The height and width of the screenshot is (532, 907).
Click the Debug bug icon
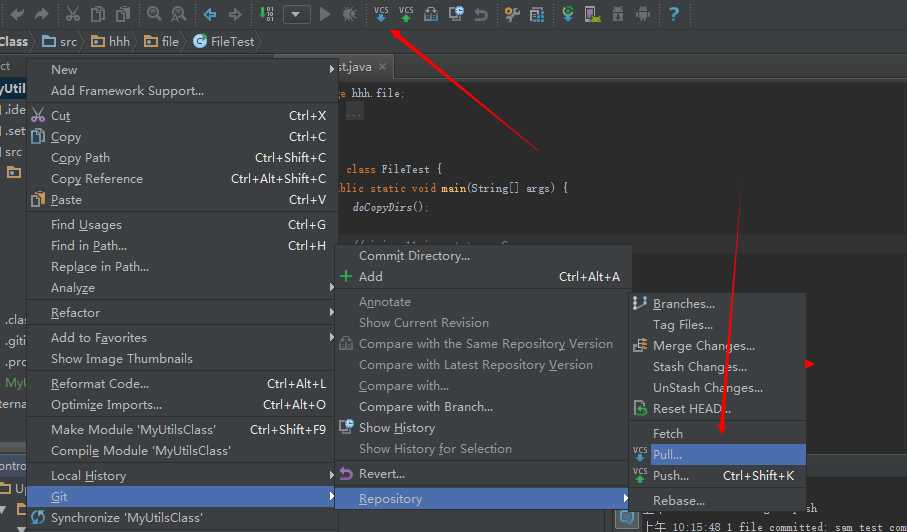tap(349, 14)
